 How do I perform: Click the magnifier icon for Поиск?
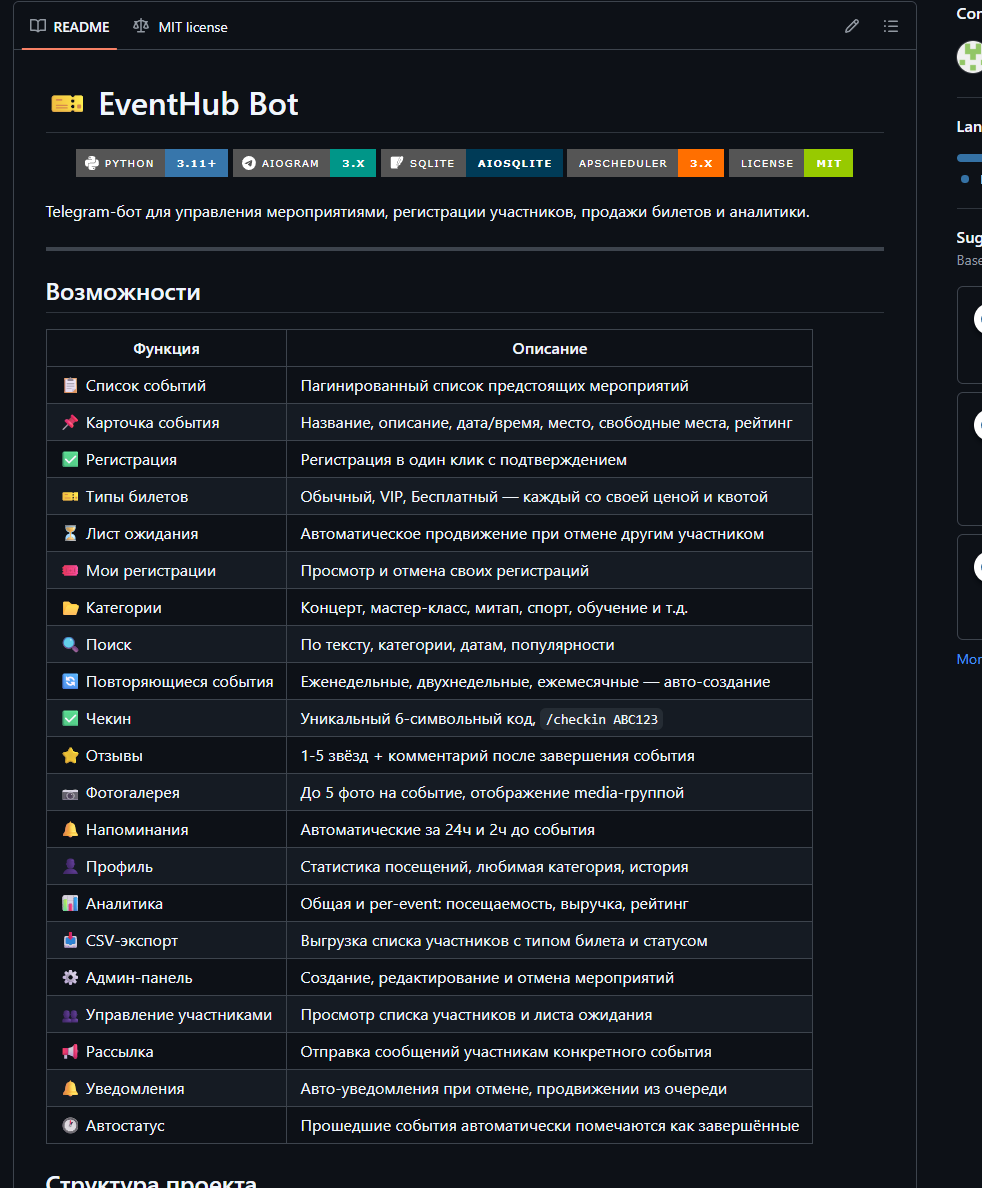point(70,645)
